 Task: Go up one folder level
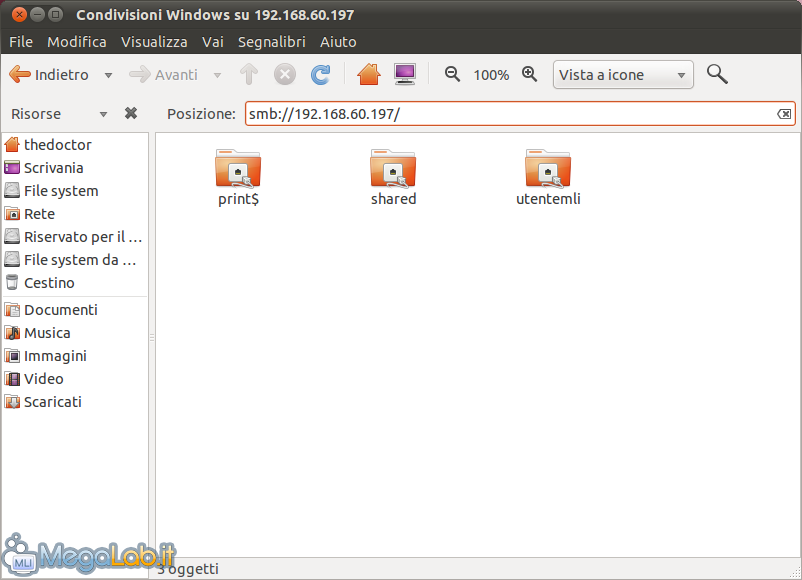[249, 75]
